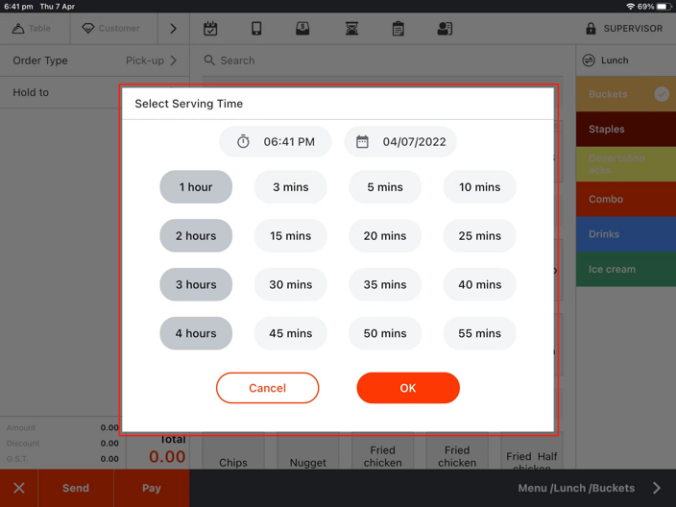Open the calendar schedule icon in toolbar

click(210, 29)
